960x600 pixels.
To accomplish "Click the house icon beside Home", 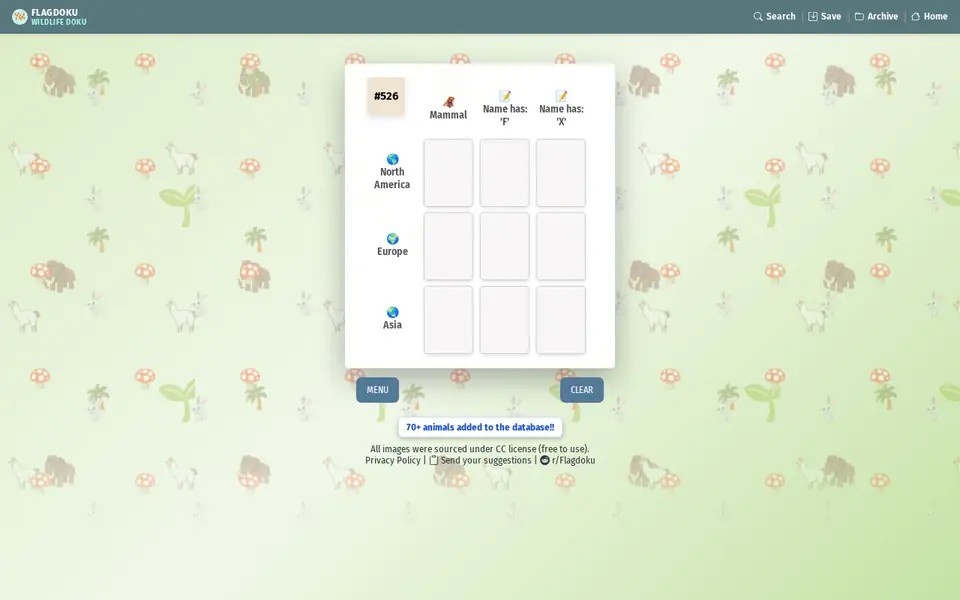I will coord(916,17).
